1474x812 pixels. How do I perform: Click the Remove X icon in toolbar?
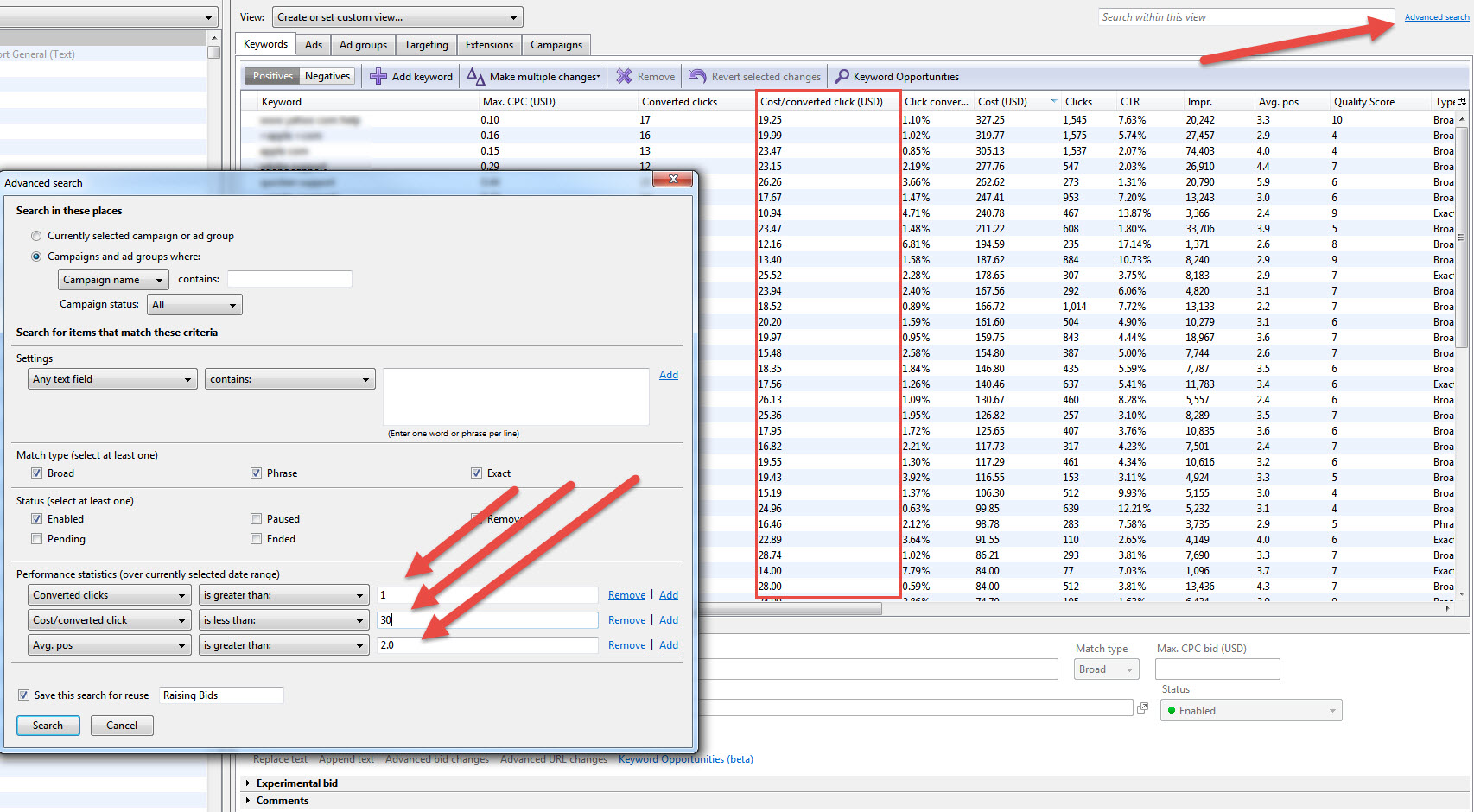624,76
